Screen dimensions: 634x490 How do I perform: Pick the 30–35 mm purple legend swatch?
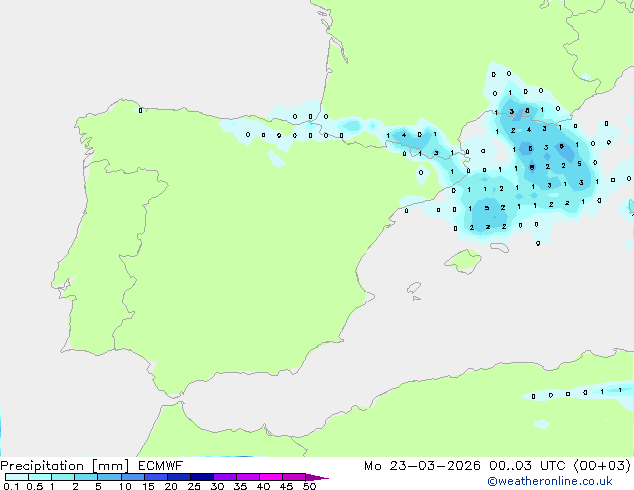pos(225,477)
